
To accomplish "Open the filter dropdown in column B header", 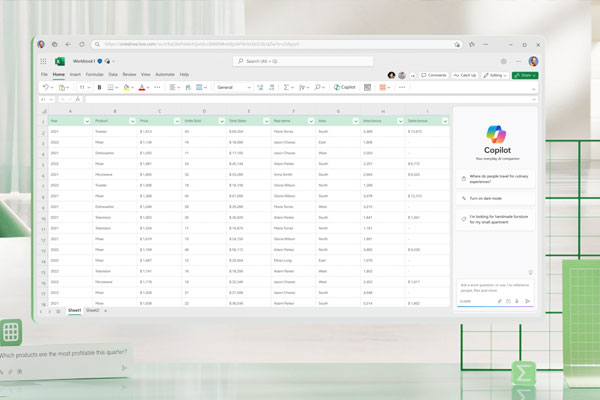I will click(x=132, y=121).
